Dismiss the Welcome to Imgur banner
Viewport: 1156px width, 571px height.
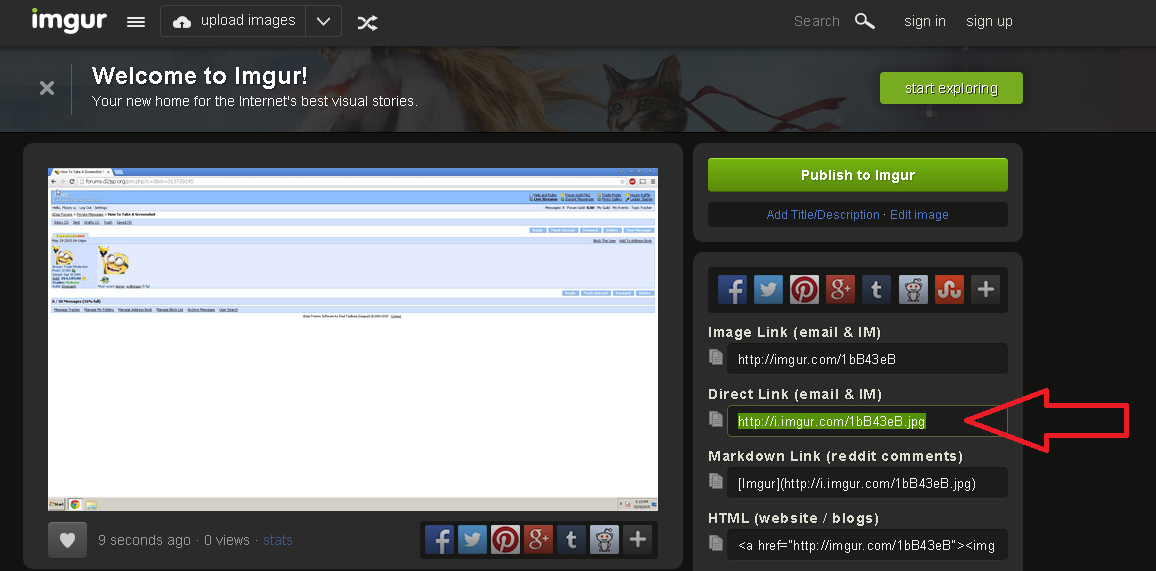pyautogui.click(x=46, y=88)
